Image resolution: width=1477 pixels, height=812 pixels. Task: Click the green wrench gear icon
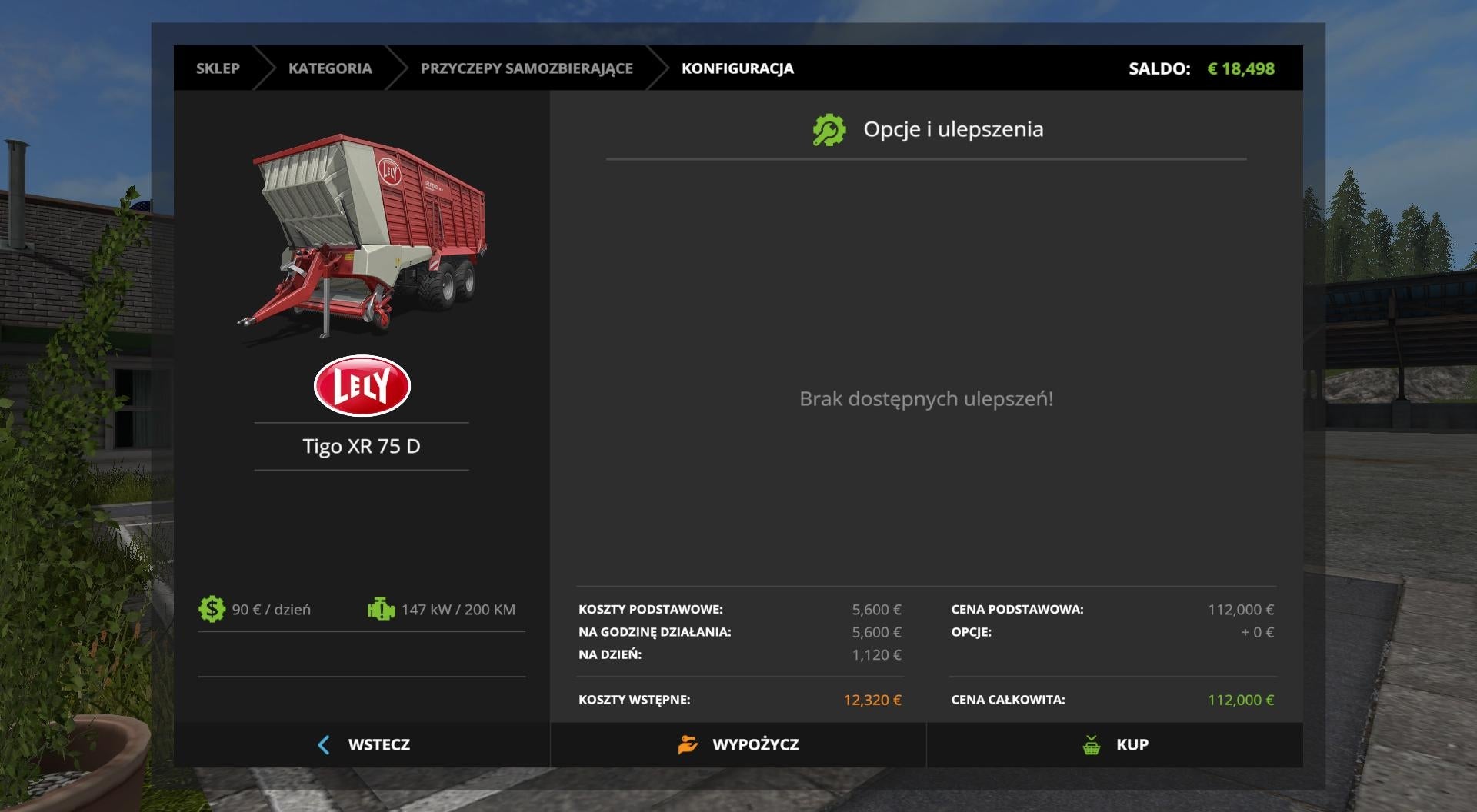click(829, 130)
